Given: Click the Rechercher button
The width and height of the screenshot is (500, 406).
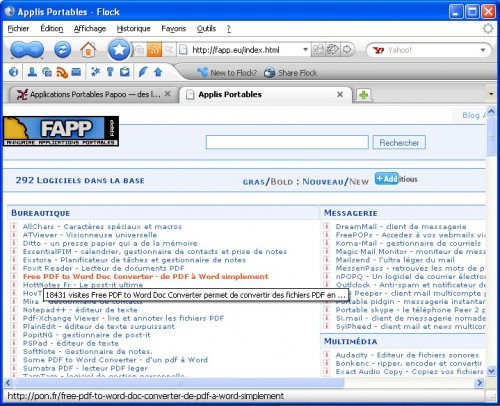Looking at the screenshot, I should pyautogui.click(x=399, y=143).
